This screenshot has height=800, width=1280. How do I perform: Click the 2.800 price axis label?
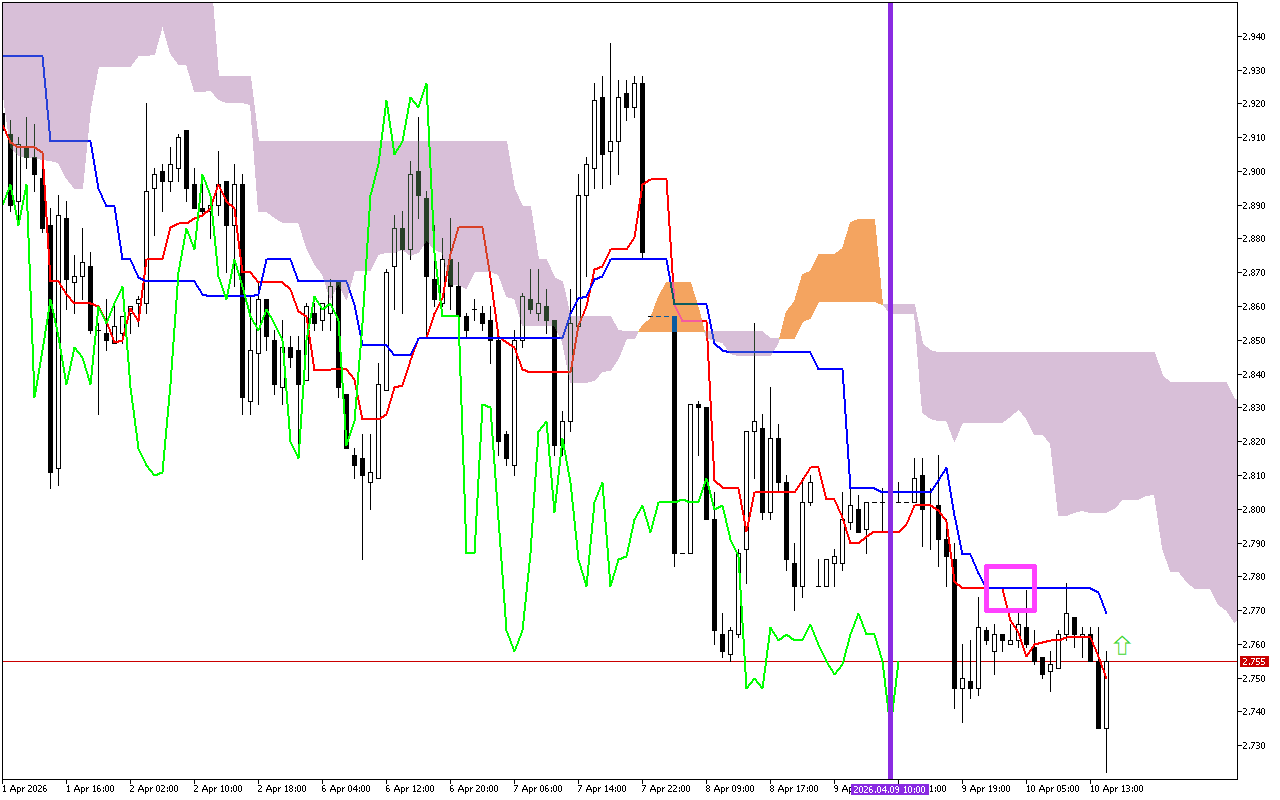tap(1254, 510)
